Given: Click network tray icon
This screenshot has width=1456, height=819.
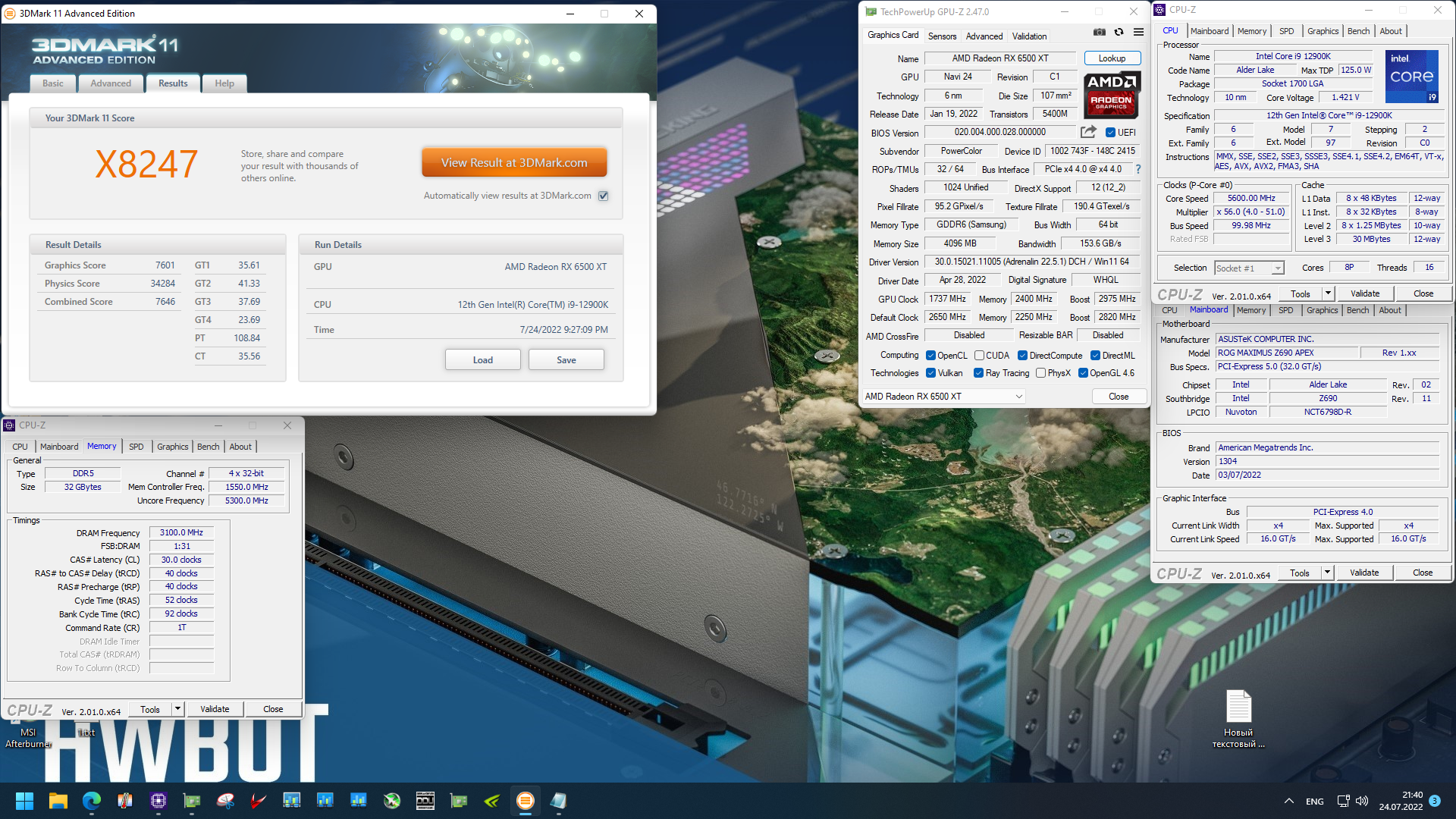Looking at the screenshot, I should pos(1343,801).
